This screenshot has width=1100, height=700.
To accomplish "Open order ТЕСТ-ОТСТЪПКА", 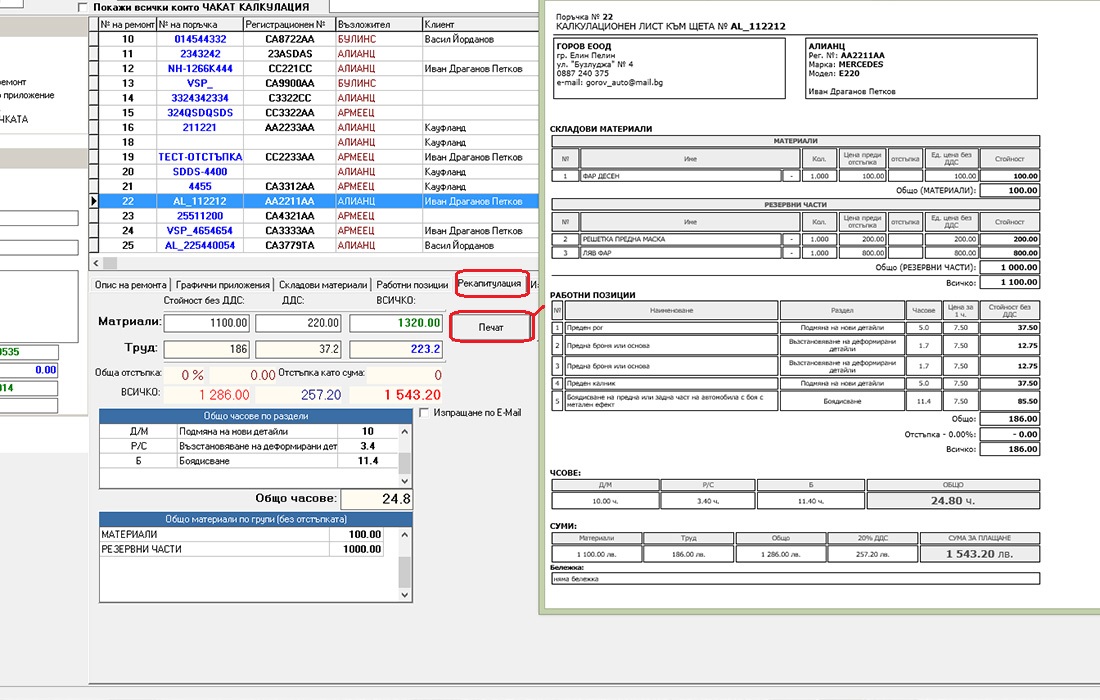I will click(201, 157).
